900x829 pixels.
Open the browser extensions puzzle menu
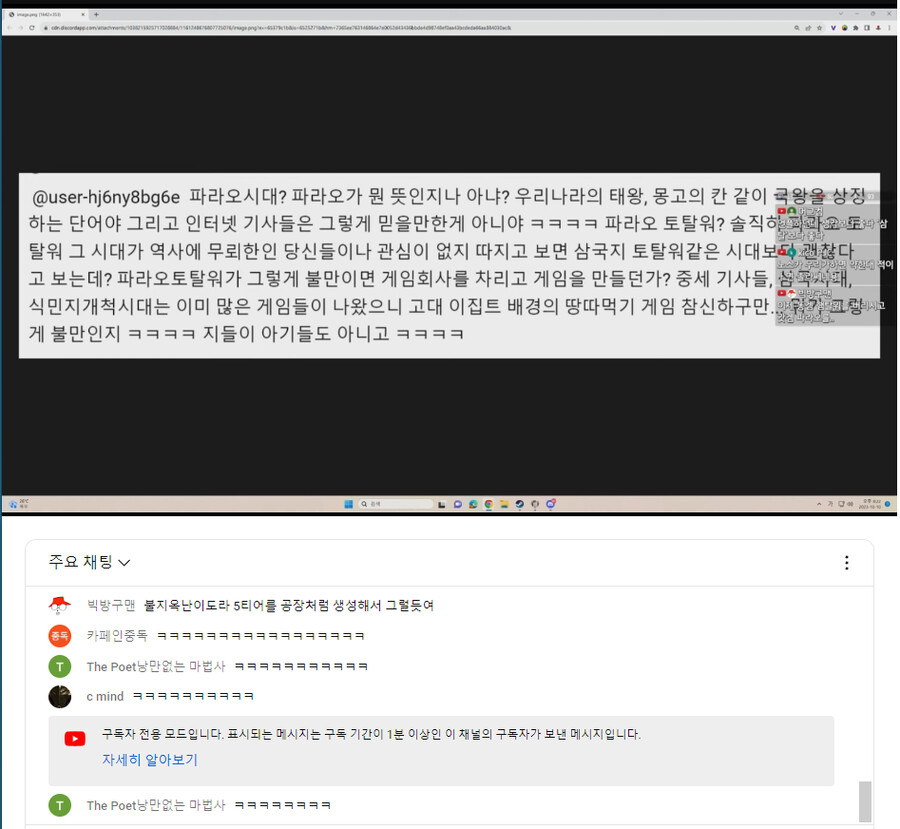click(x=856, y=28)
